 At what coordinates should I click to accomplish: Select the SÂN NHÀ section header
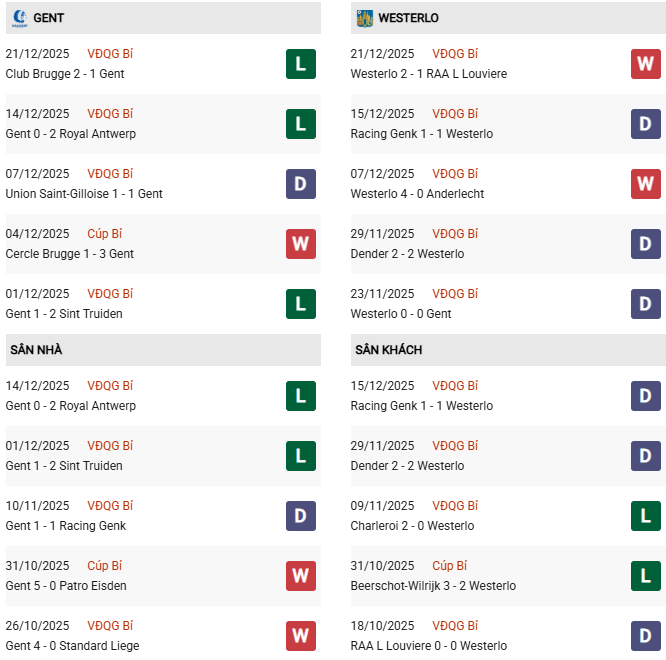[37, 350]
